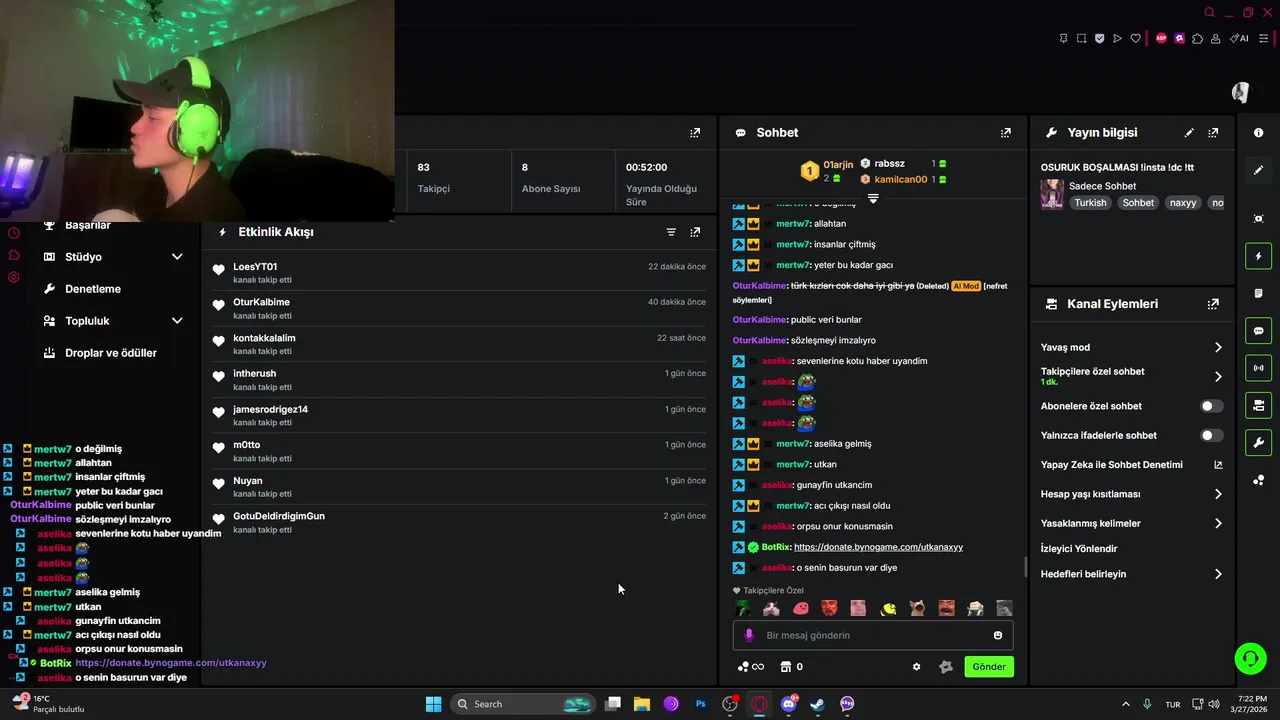Toggle Abonelere özel sohbet switch

(x=1211, y=406)
